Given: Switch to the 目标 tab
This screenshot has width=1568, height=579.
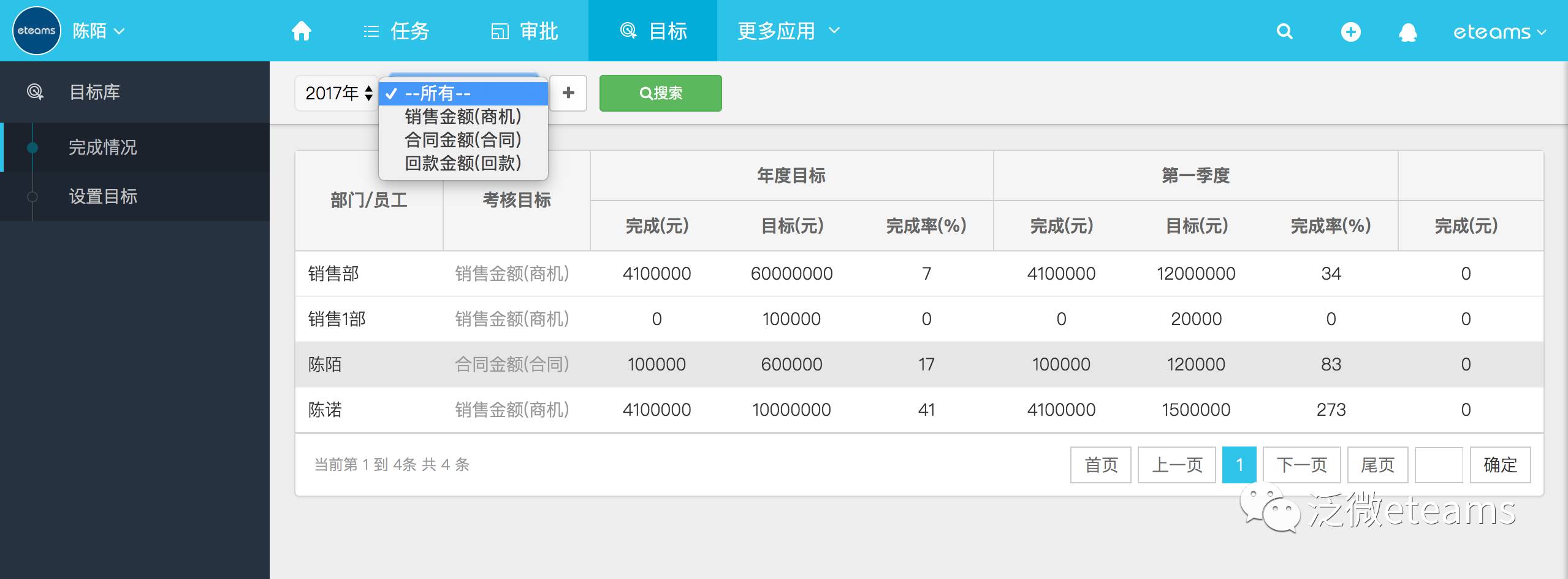Looking at the screenshot, I should pyautogui.click(x=653, y=31).
